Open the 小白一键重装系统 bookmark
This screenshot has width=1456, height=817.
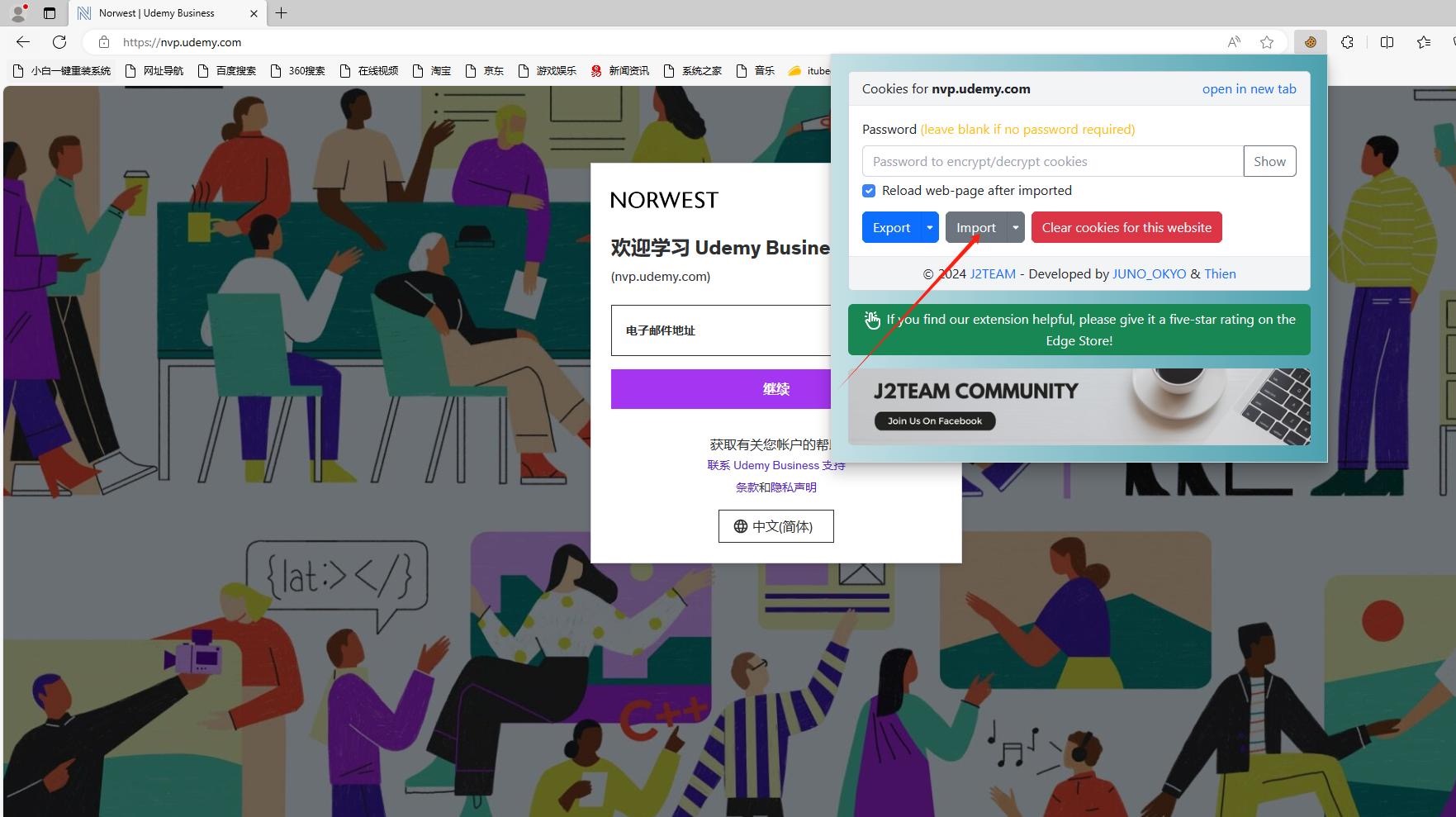pyautogui.click(x=62, y=71)
